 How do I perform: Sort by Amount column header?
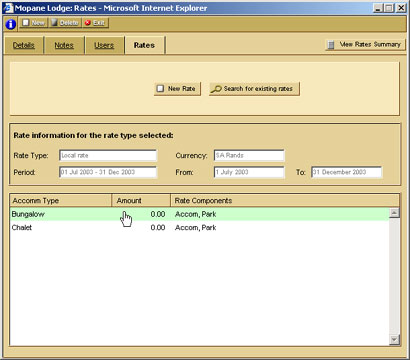pos(141,201)
